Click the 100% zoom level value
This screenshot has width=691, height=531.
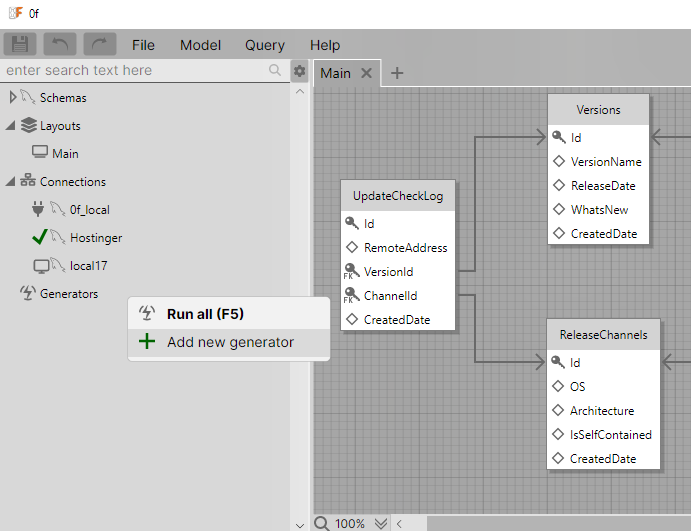350,524
